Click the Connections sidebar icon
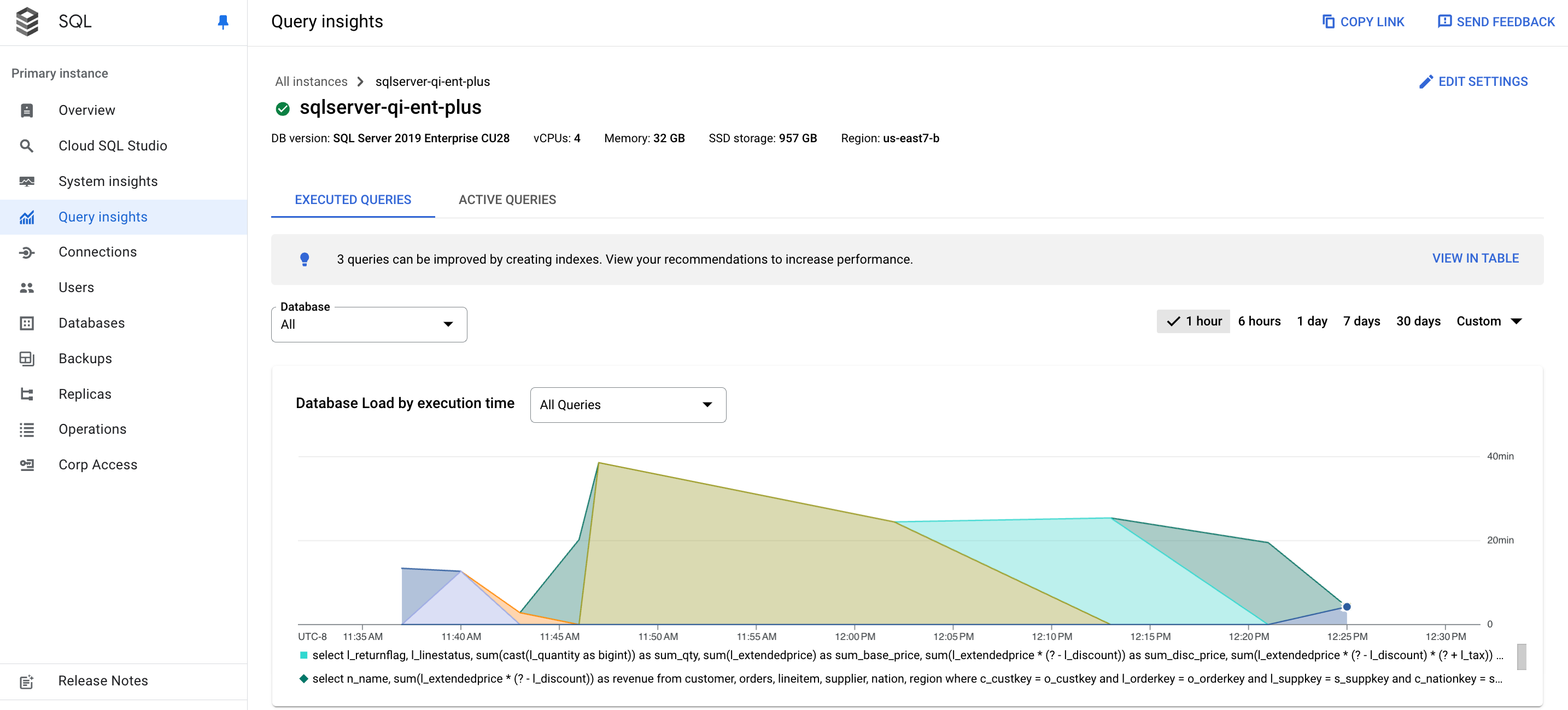 27,252
